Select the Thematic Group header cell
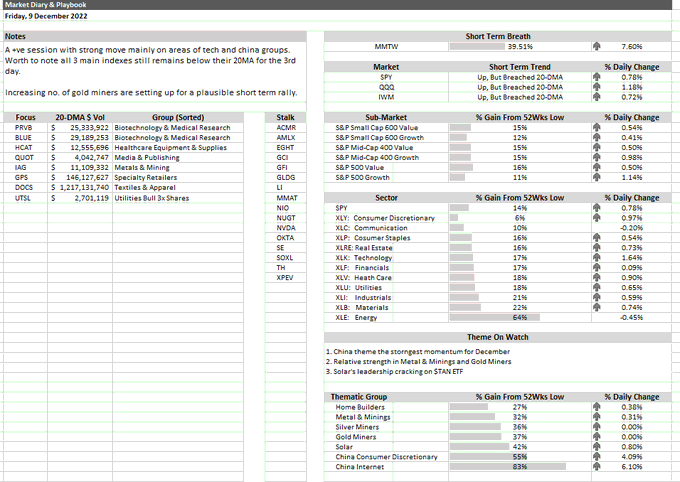This screenshot has width=680, height=482. [386, 397]
